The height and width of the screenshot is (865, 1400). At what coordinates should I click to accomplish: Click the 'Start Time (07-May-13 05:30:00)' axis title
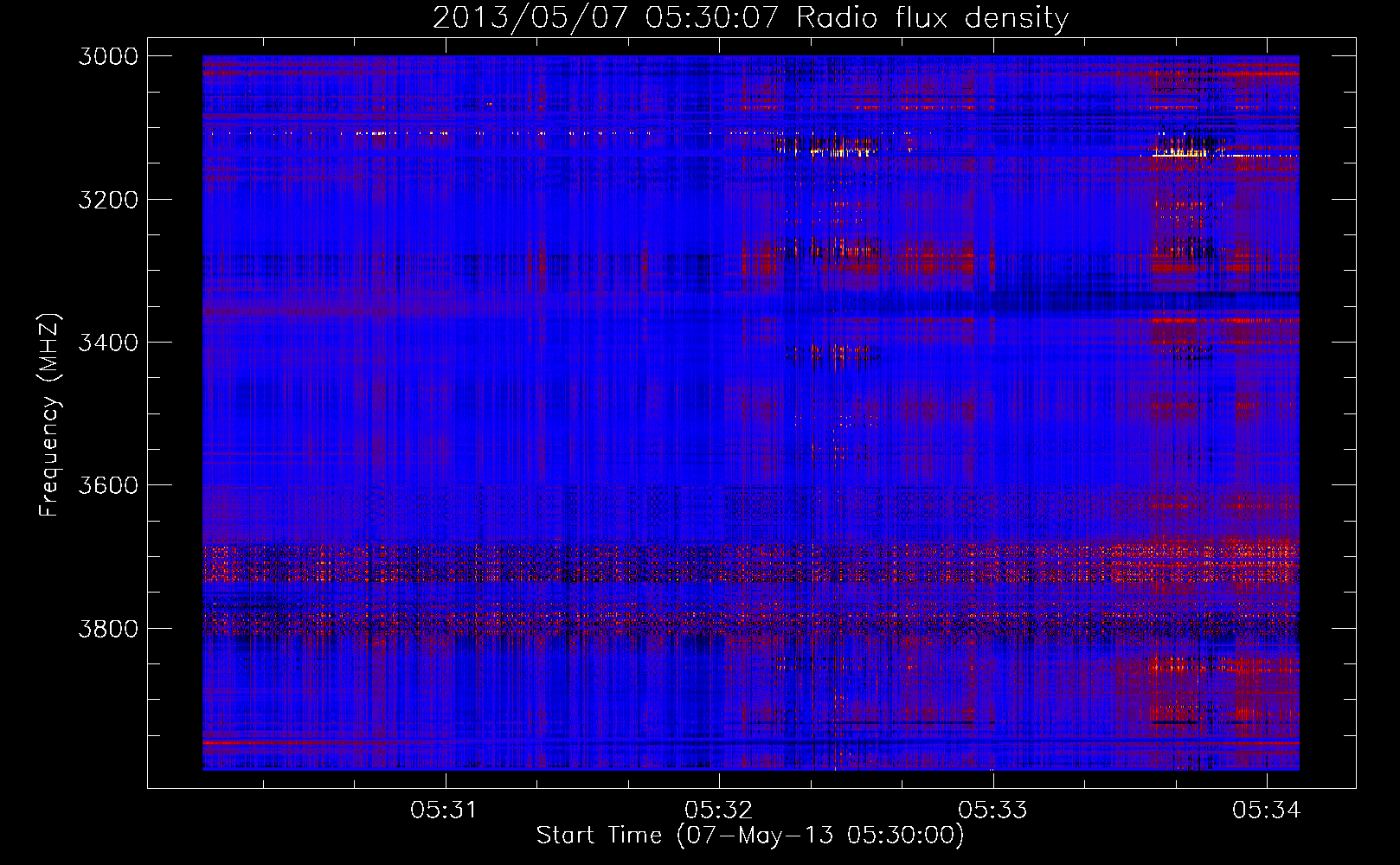pos(750,836)
